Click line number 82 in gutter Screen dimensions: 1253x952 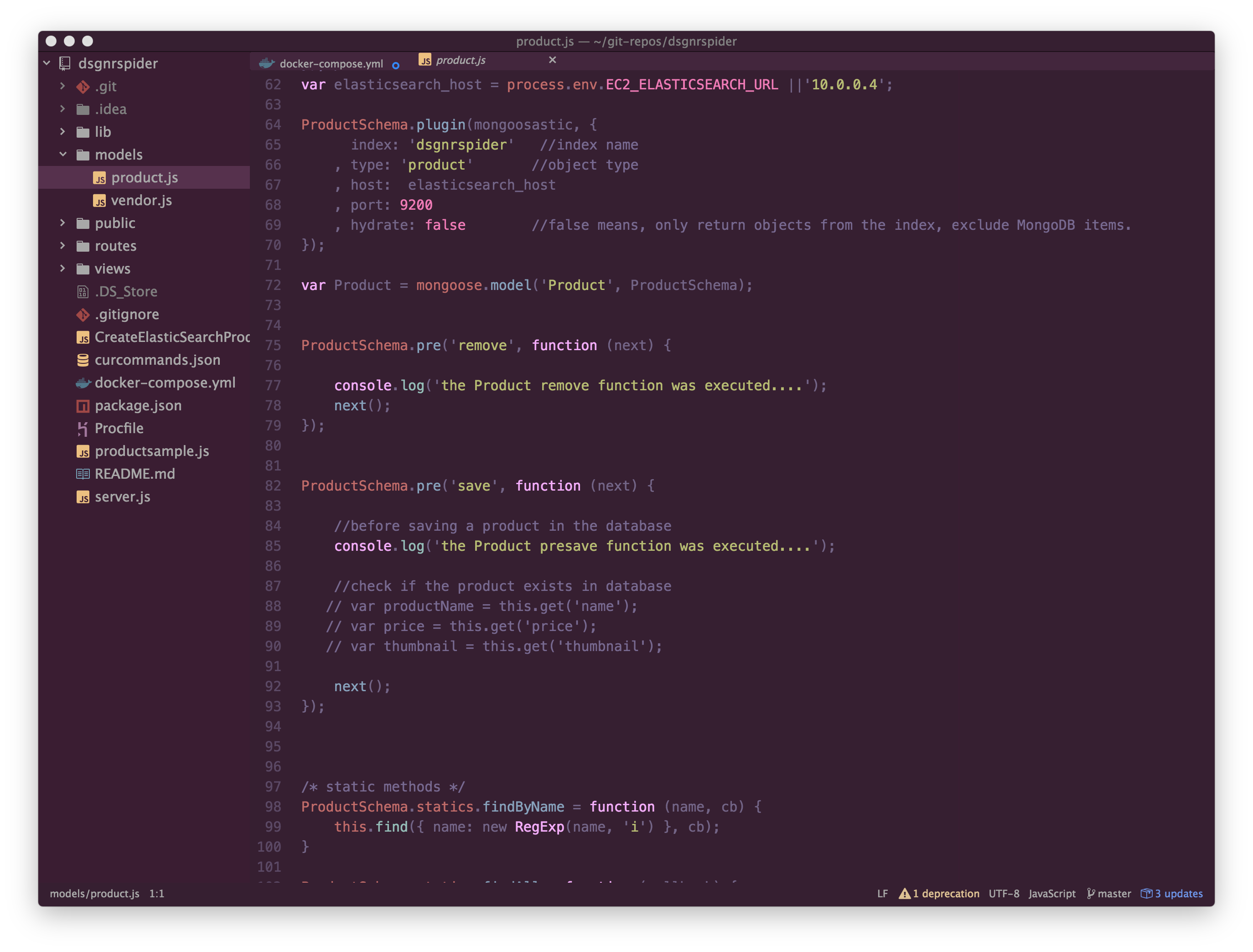[273, 486]
